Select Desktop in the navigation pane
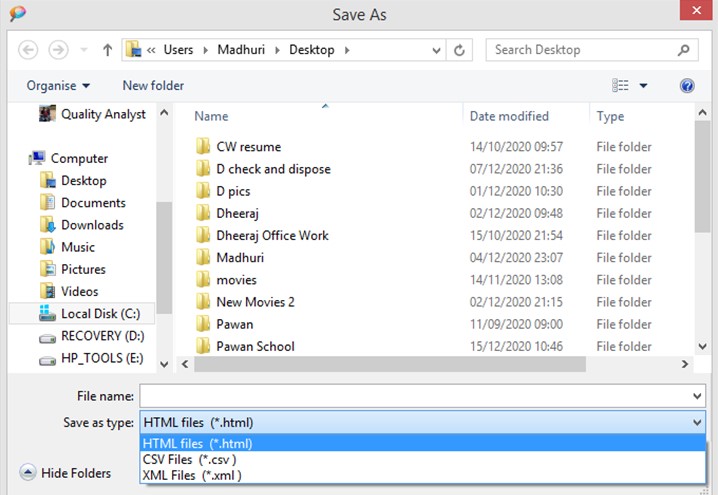Image resolution: width=718 pixels, height=495 pixels. 83,180
